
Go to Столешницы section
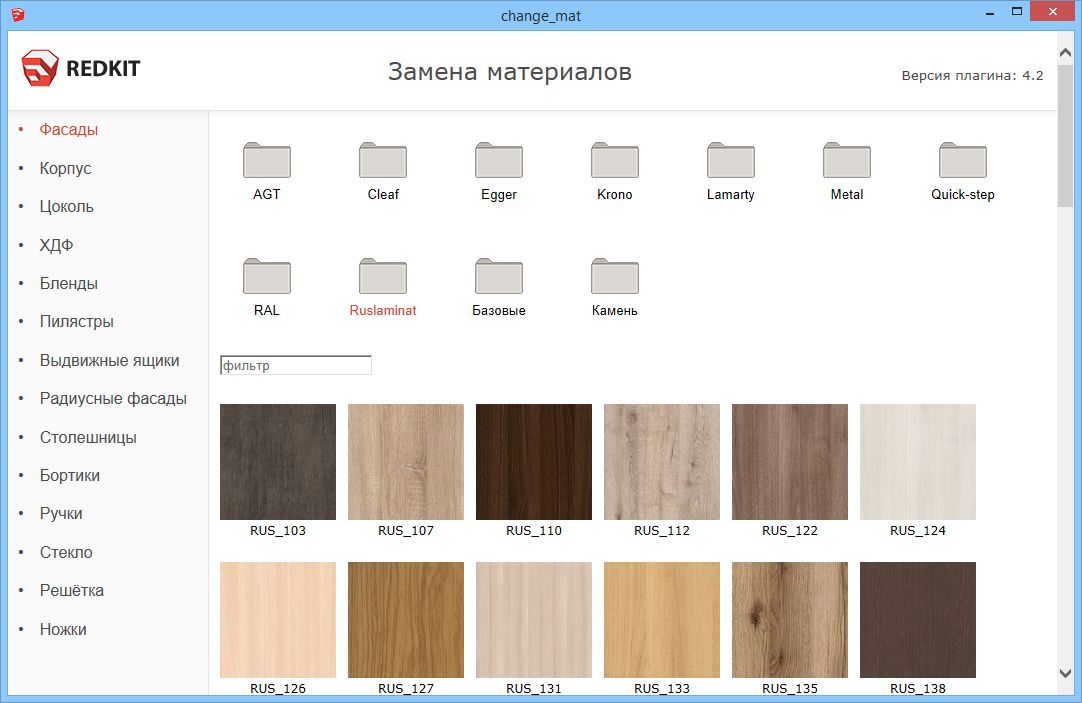[88, 437]
